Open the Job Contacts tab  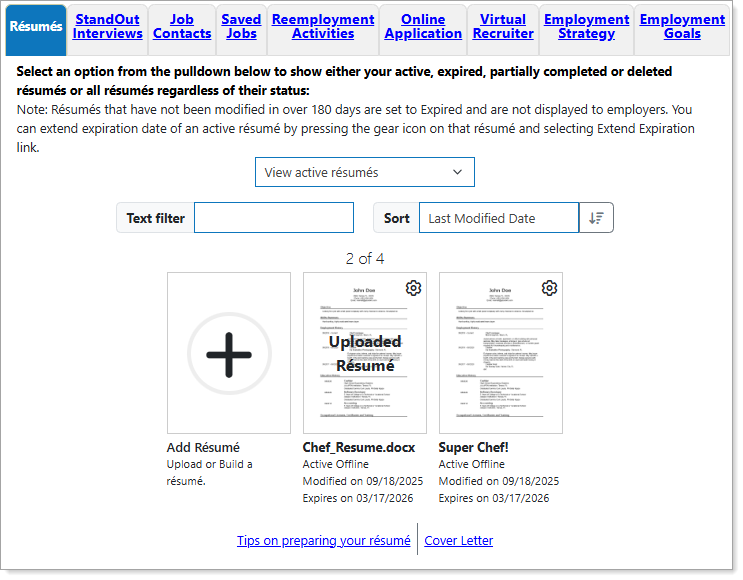click(182, 27)
